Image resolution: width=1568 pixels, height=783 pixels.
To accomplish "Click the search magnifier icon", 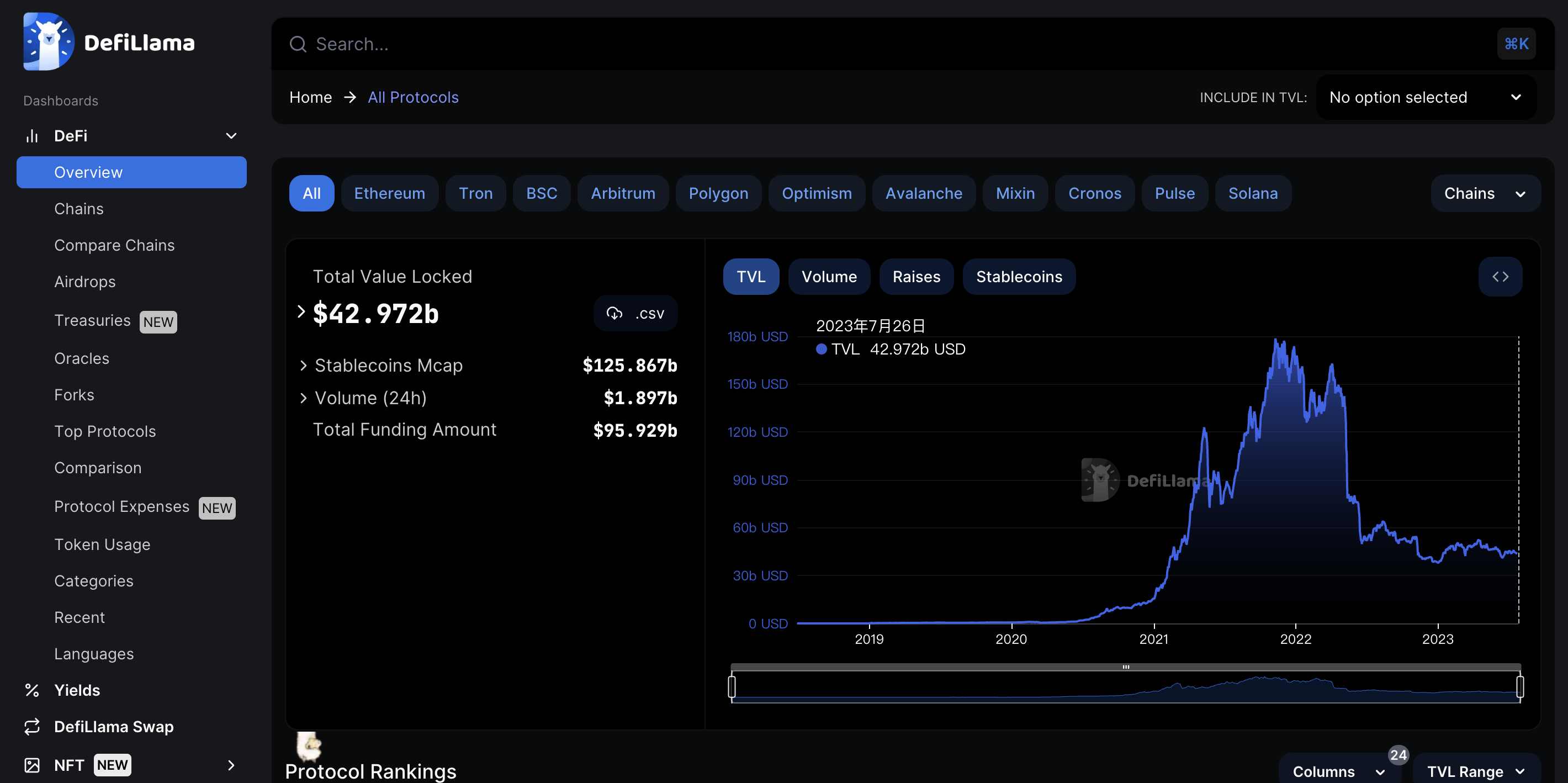I will tap(298, 44).
